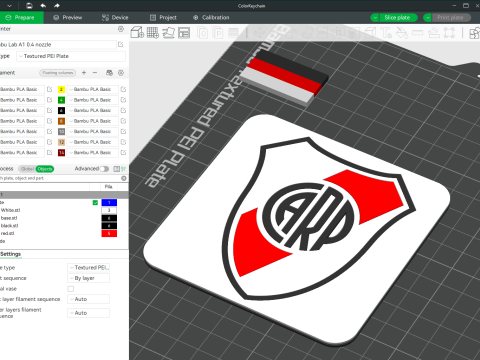Open the print sequence By layer dropdown

coord(89,278)
